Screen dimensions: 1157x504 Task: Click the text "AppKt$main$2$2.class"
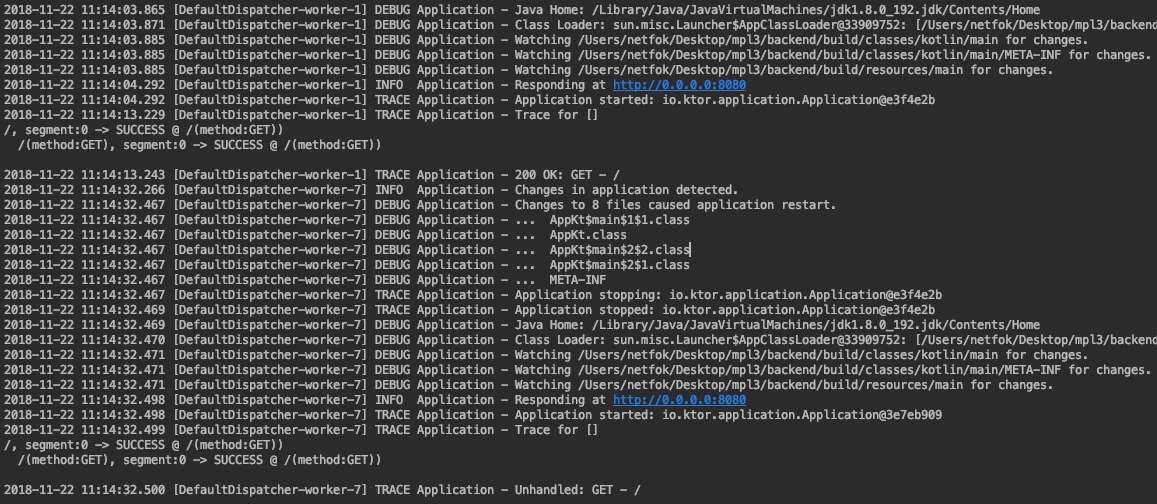coord(619,249)
